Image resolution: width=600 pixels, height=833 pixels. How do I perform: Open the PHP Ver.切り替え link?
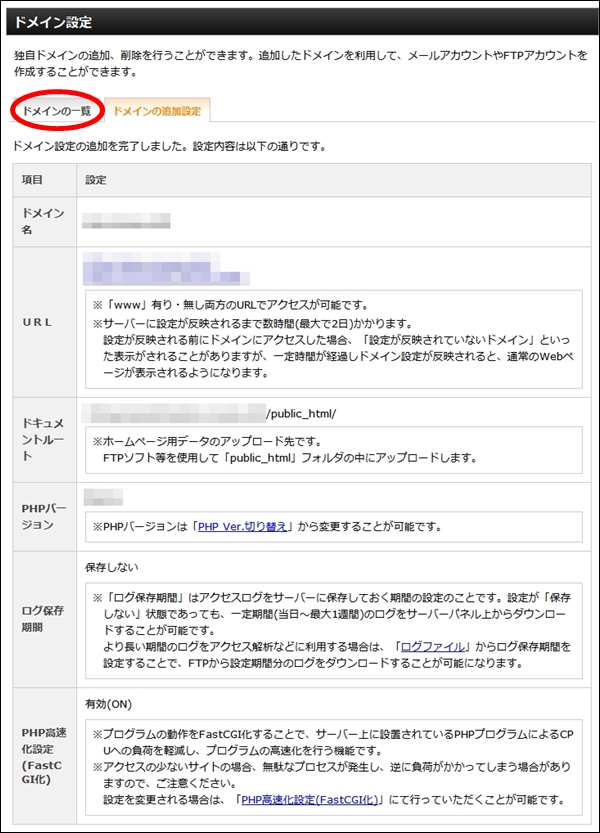pyautogui.click(x=242, y=526)
